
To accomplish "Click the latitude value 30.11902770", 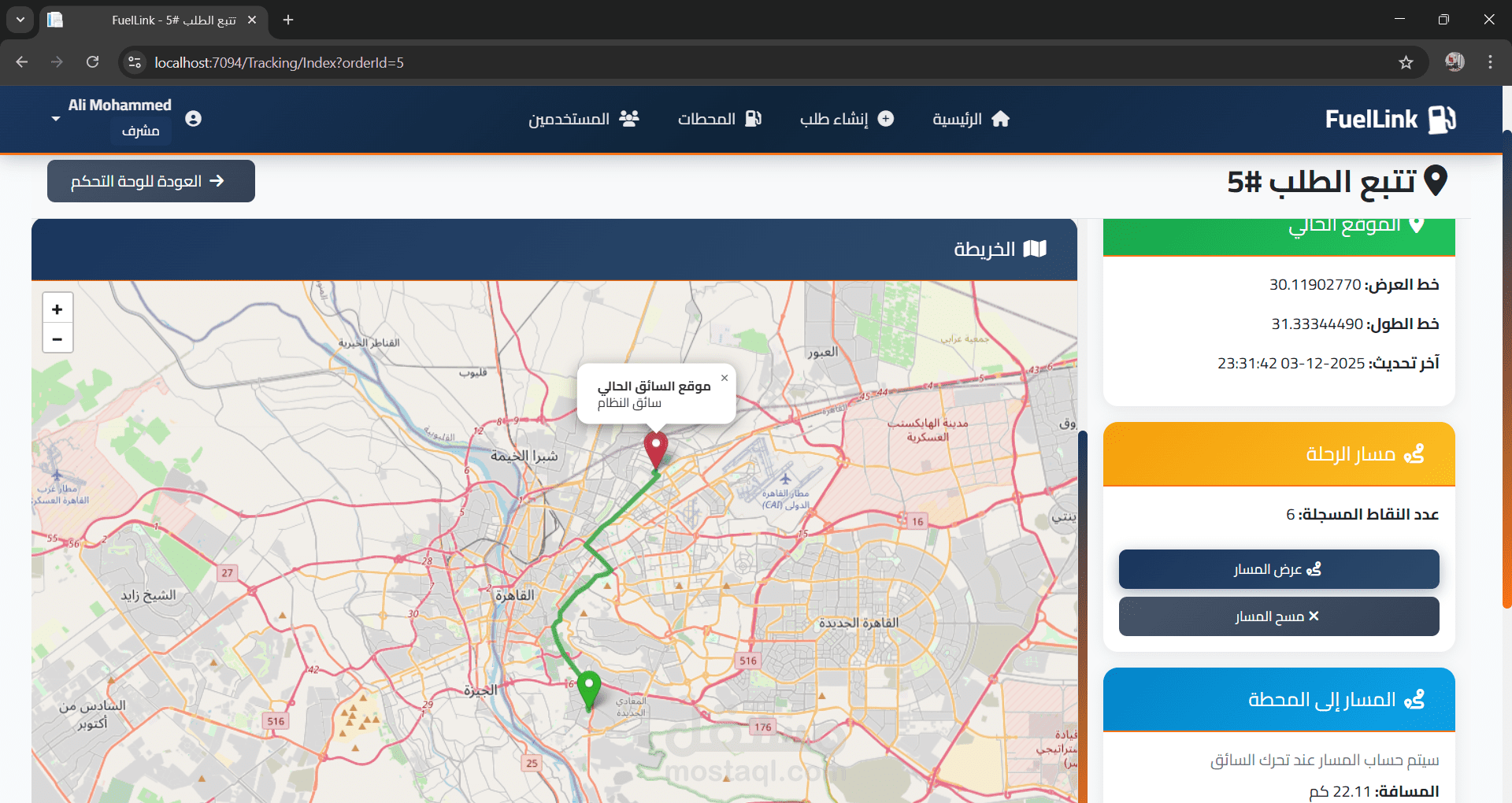I will (1315, 284).
